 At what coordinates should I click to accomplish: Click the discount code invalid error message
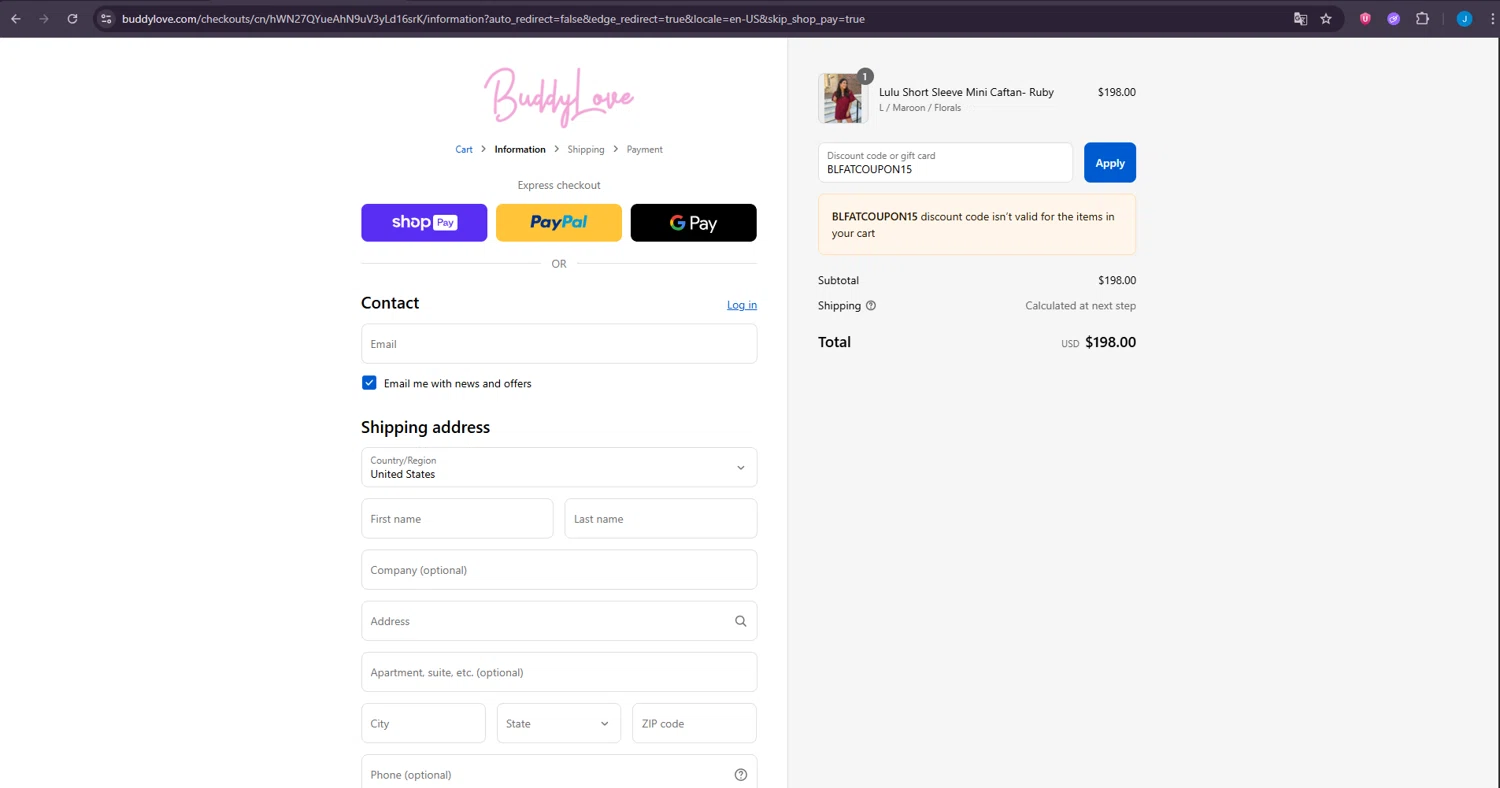coord(977,225)
